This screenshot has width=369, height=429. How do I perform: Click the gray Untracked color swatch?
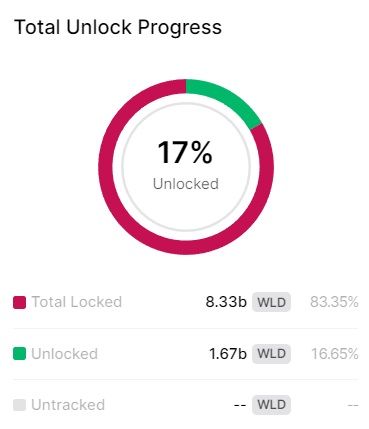[x=19, y=405]
